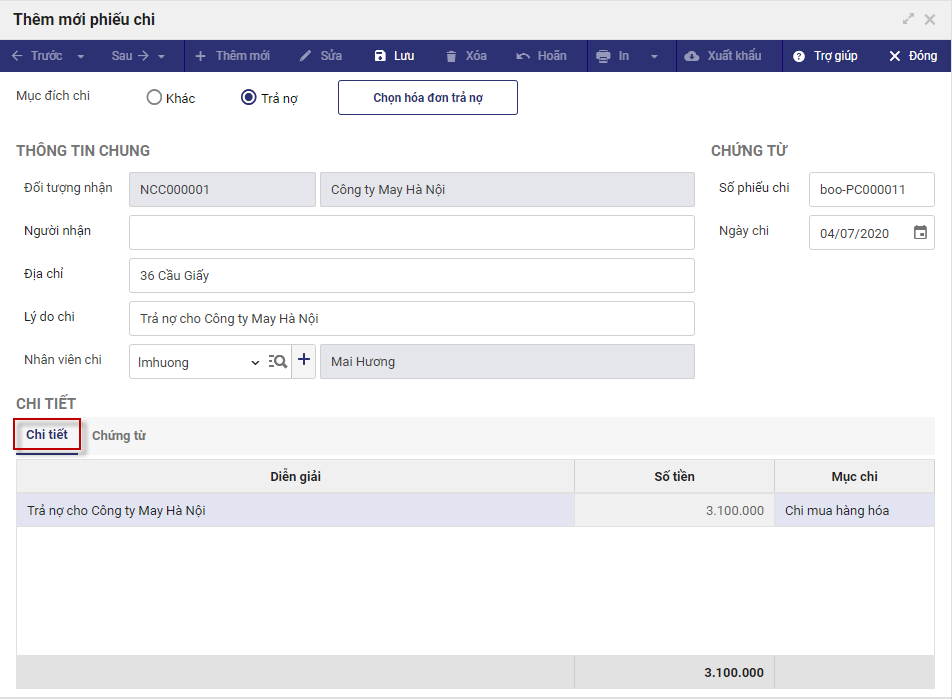Switch to the Chứng từ tab
This screenshot has width=952, height=699.
[119, 435]
